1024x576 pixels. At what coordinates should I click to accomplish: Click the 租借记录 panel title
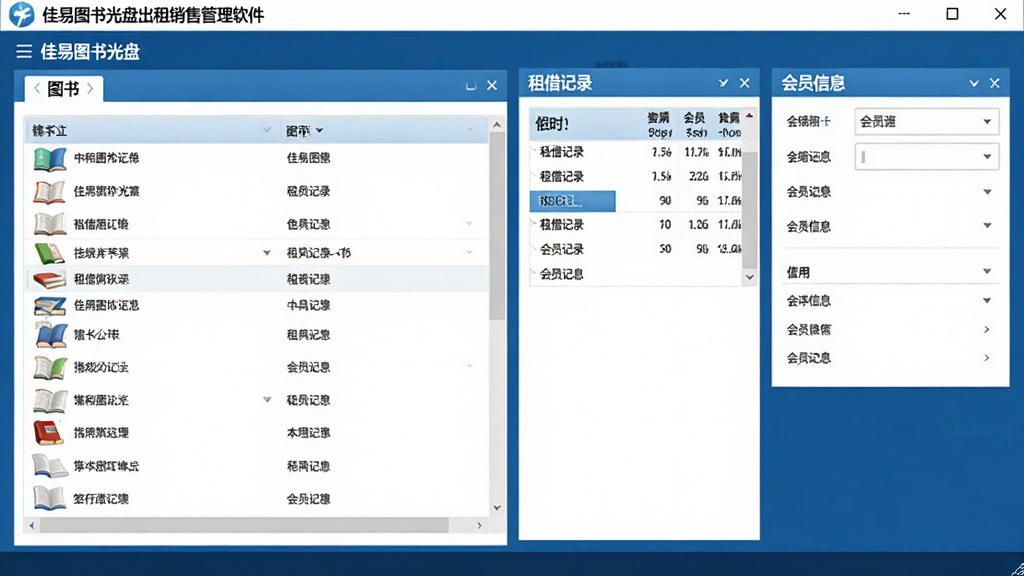[560, 83]
